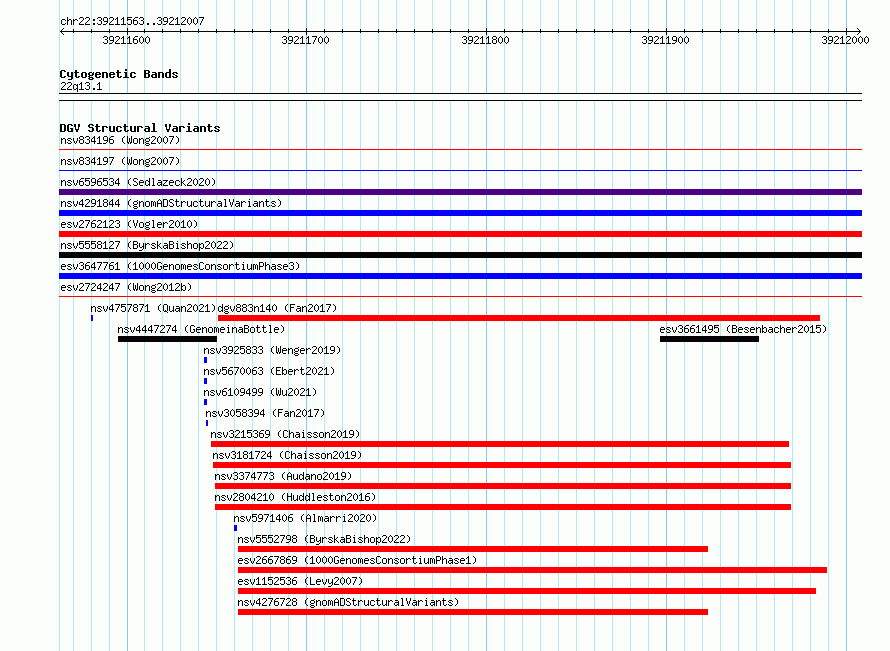Select the esv1152536 (Levy2007) red bar
The image size is (890, 651).
click(527, 591)
